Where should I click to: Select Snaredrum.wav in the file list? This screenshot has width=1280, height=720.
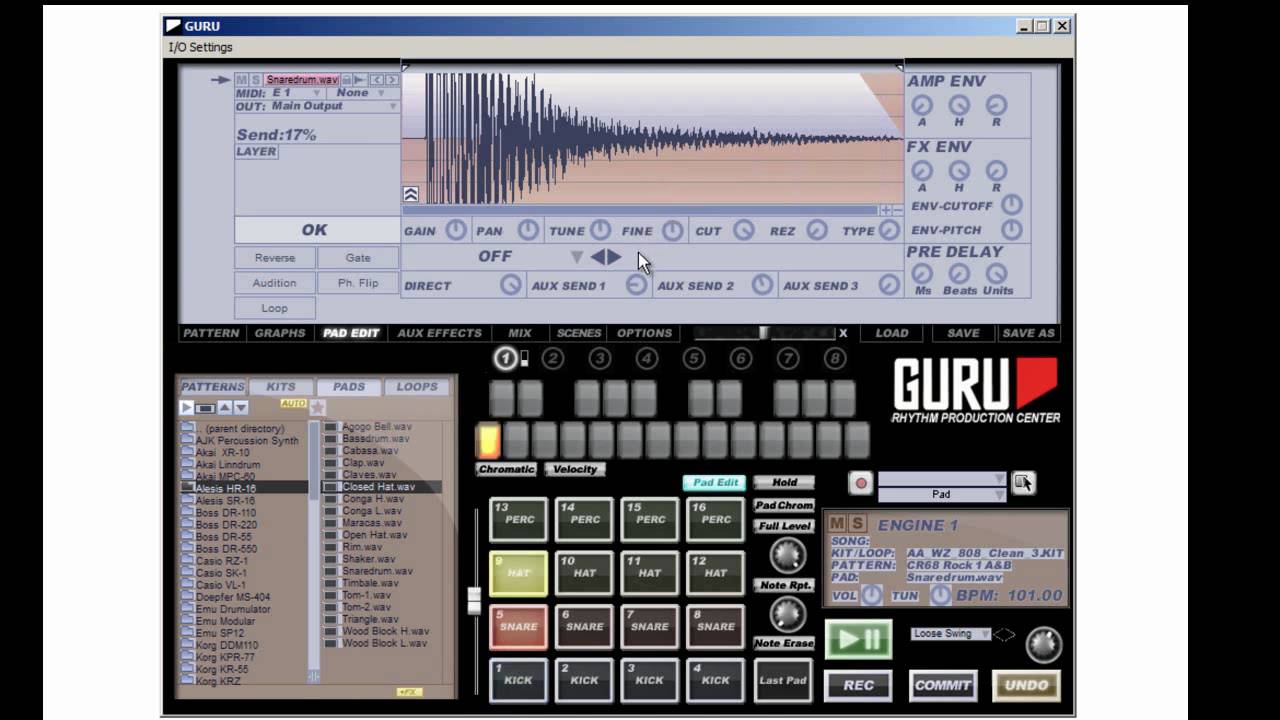tap(377, 571)
